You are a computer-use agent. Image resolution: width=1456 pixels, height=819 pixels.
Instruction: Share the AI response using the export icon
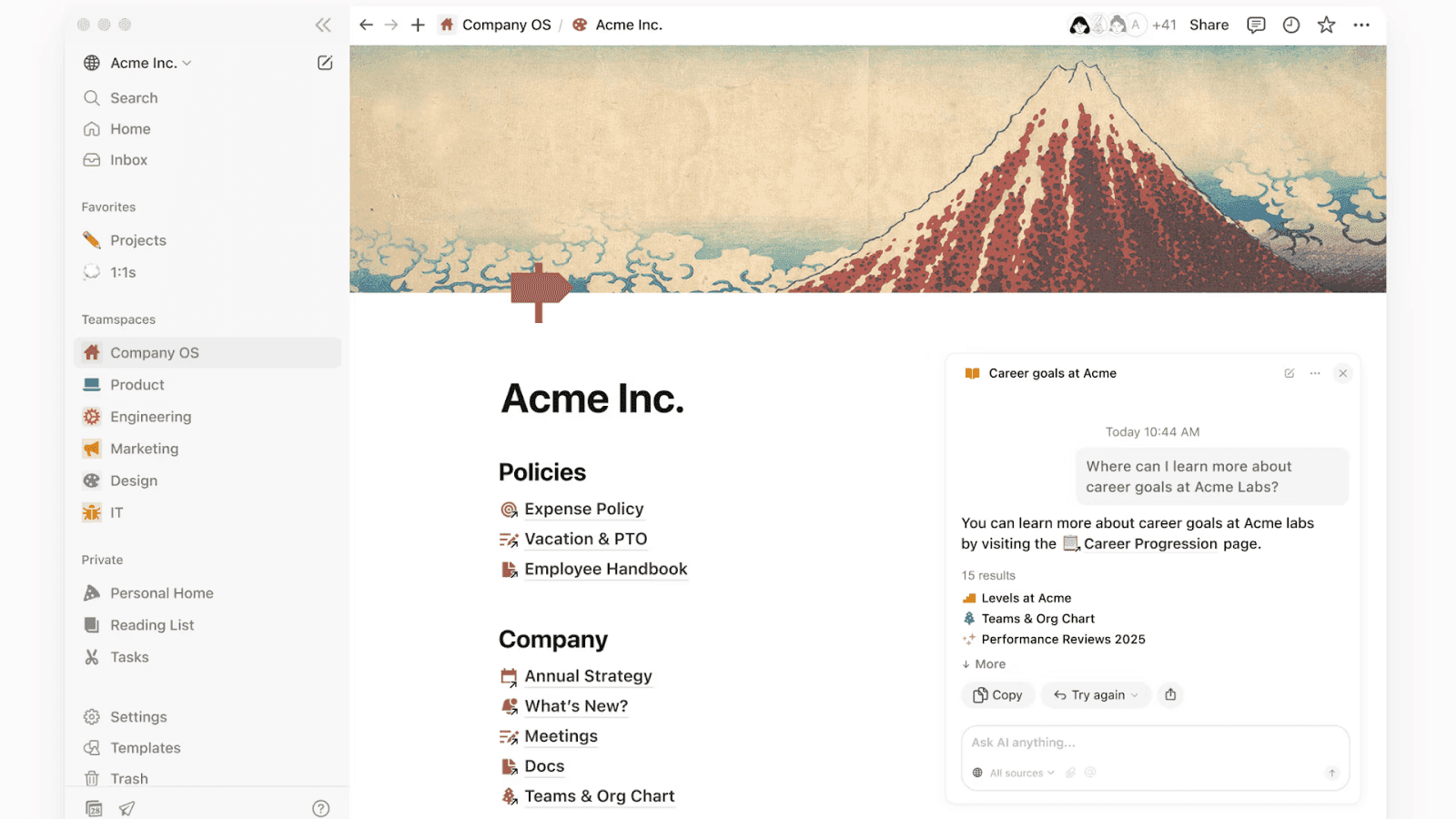tap(1170, 694)
